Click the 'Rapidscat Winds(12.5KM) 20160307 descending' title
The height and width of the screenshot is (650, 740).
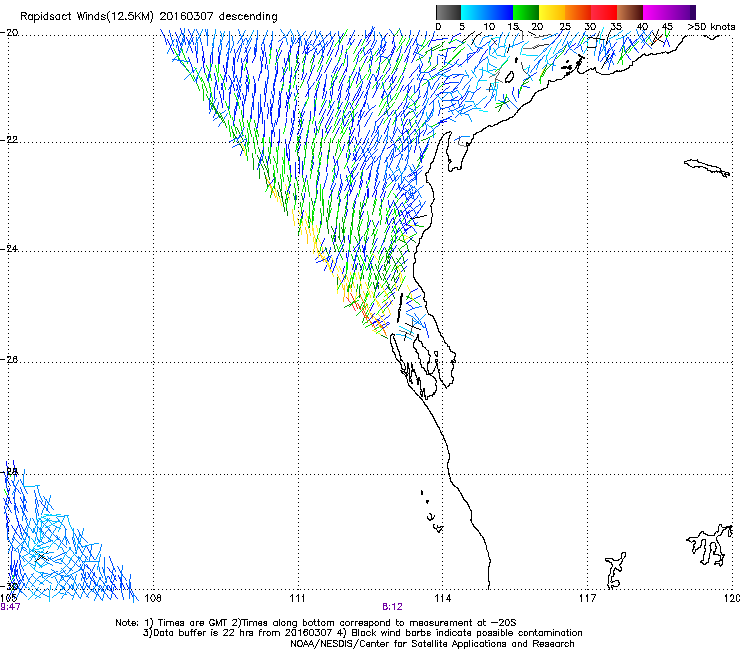pyautogui.click(x=149, y=17)
